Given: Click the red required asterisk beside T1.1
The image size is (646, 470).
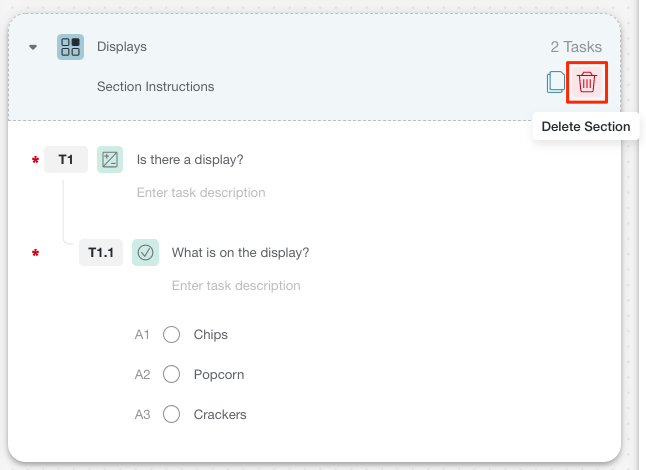Looking at the screenshot, I should (35, 253).
